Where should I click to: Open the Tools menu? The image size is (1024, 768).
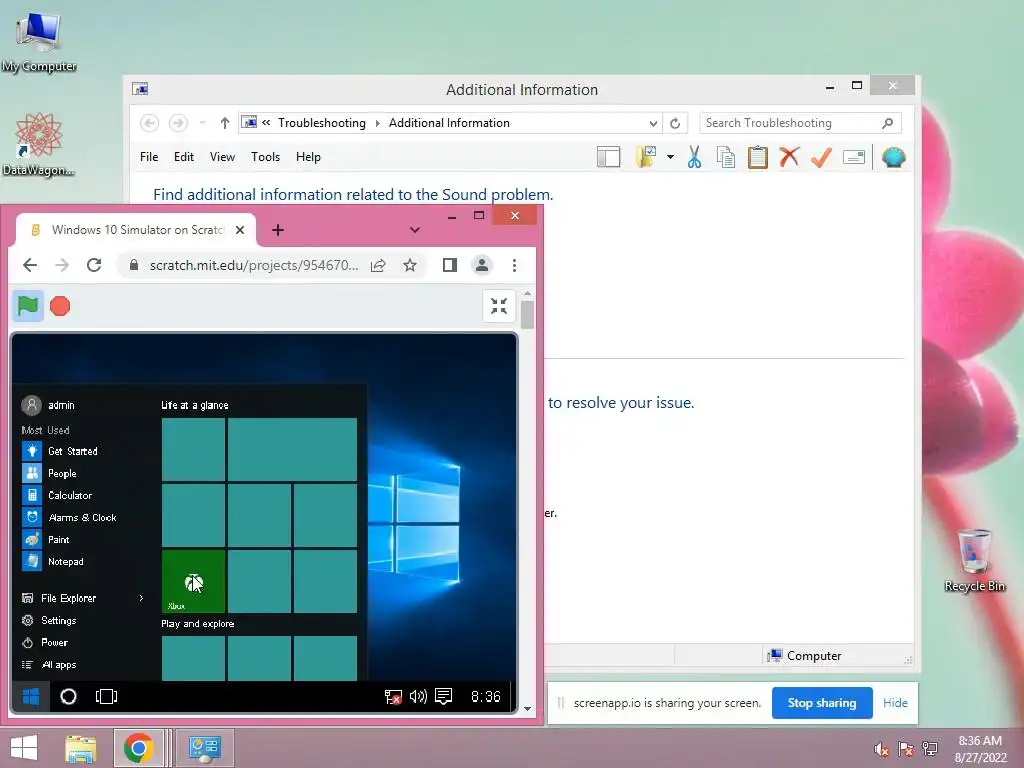(265, 157)
